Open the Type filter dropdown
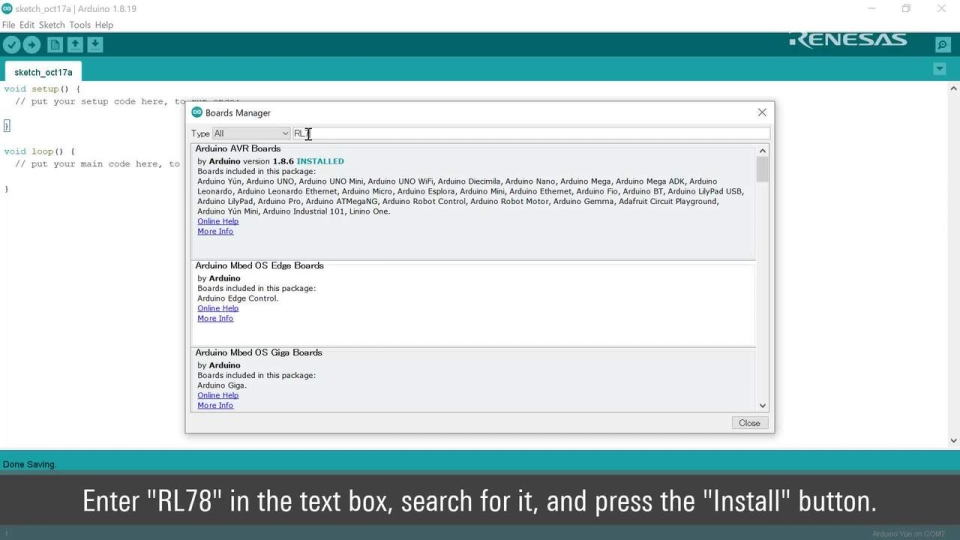 click(x=251, y=133)
